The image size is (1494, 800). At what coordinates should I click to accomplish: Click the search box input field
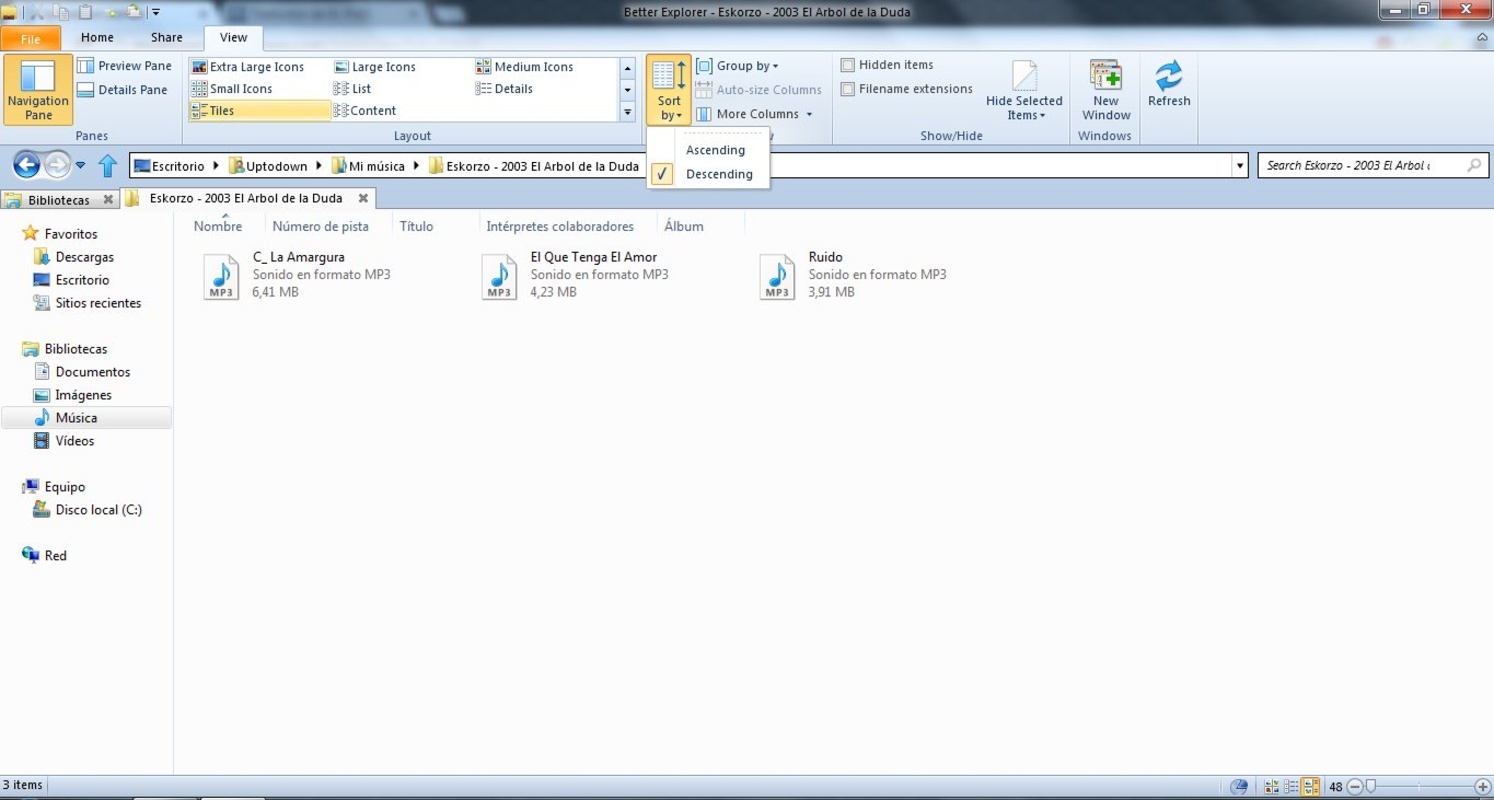coord(1360,166)
